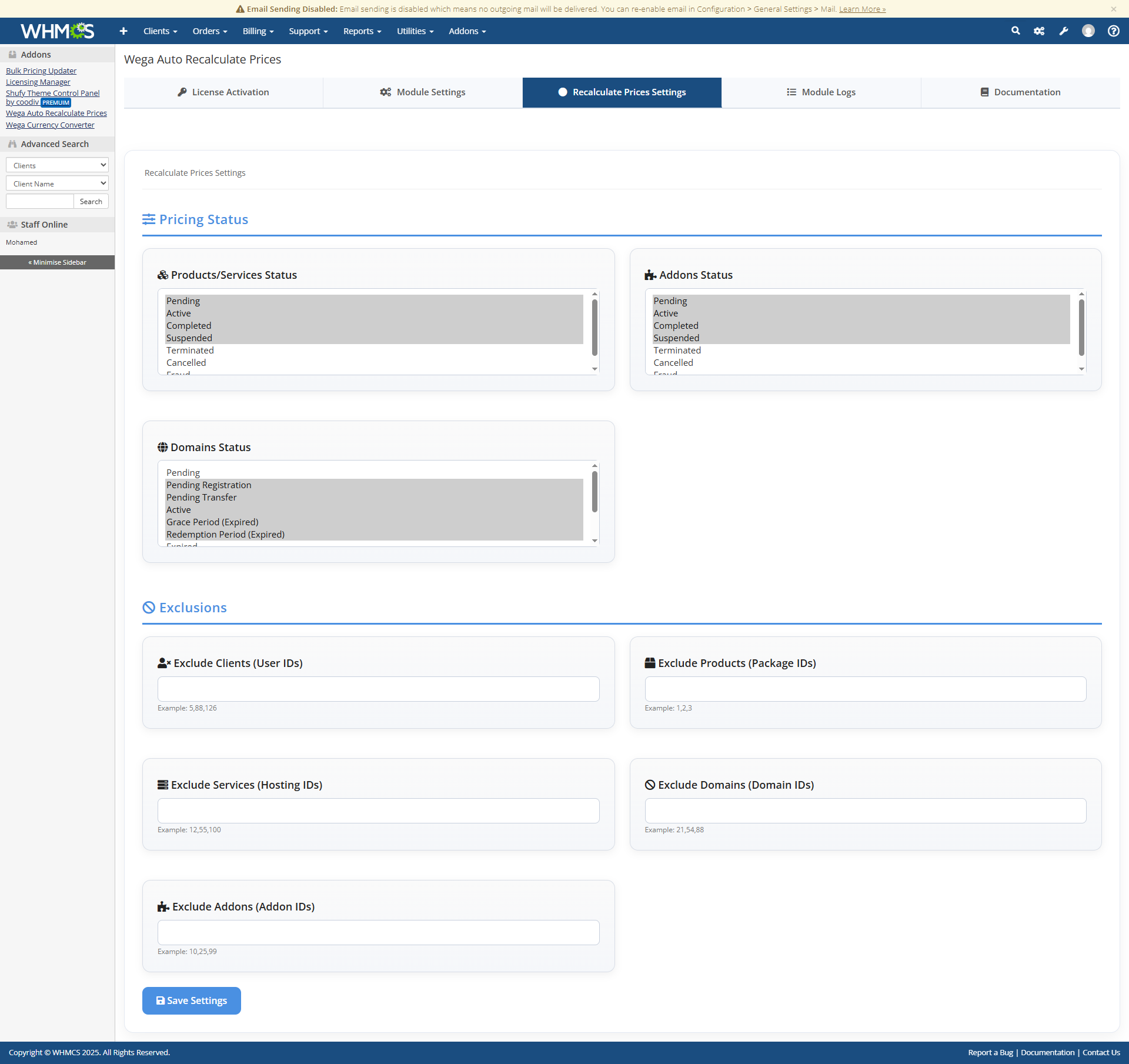Click the plus quick-add icon

point(123,31)
